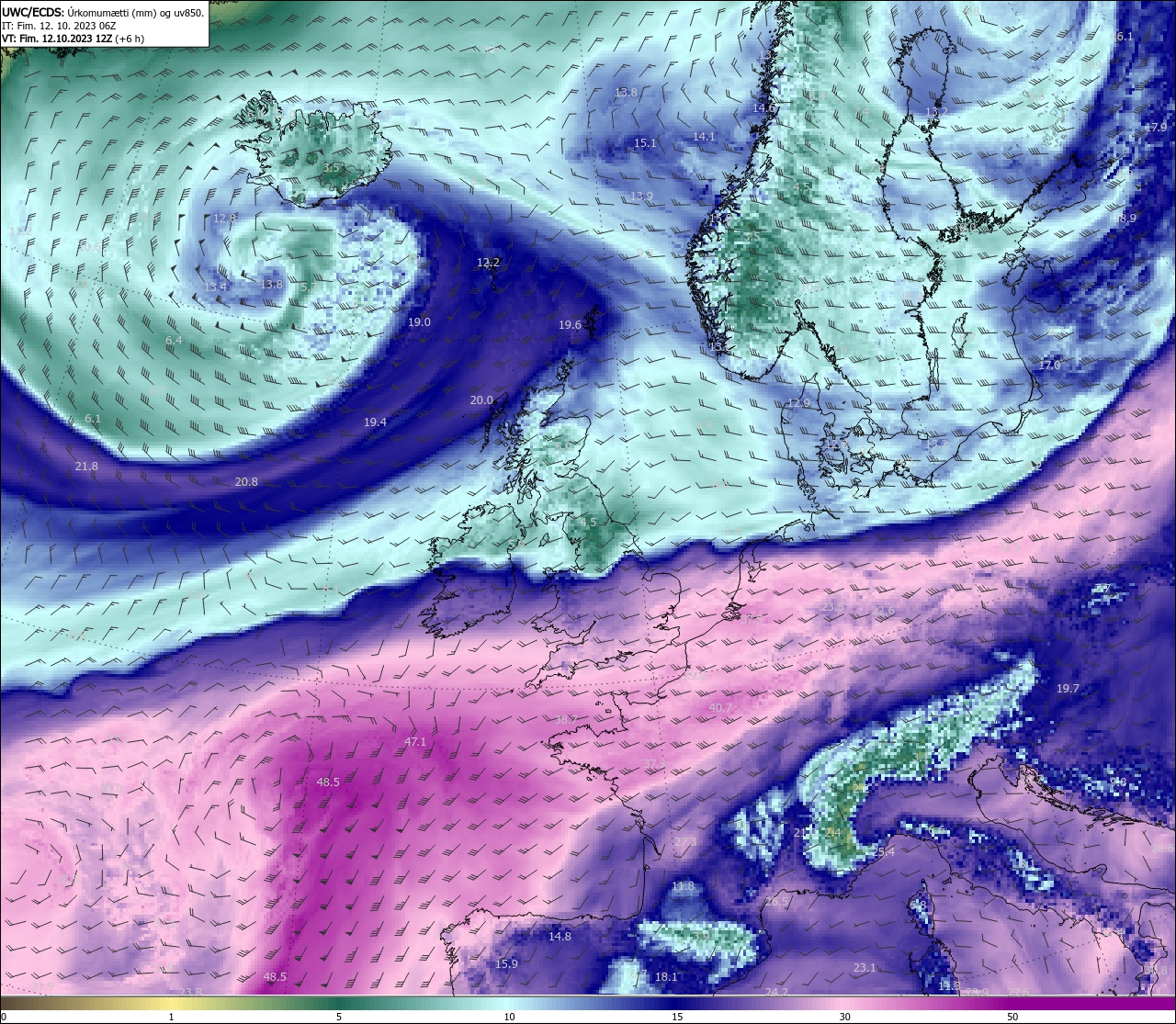Click the '19.0' value label on the map

[x=419, y=322]
